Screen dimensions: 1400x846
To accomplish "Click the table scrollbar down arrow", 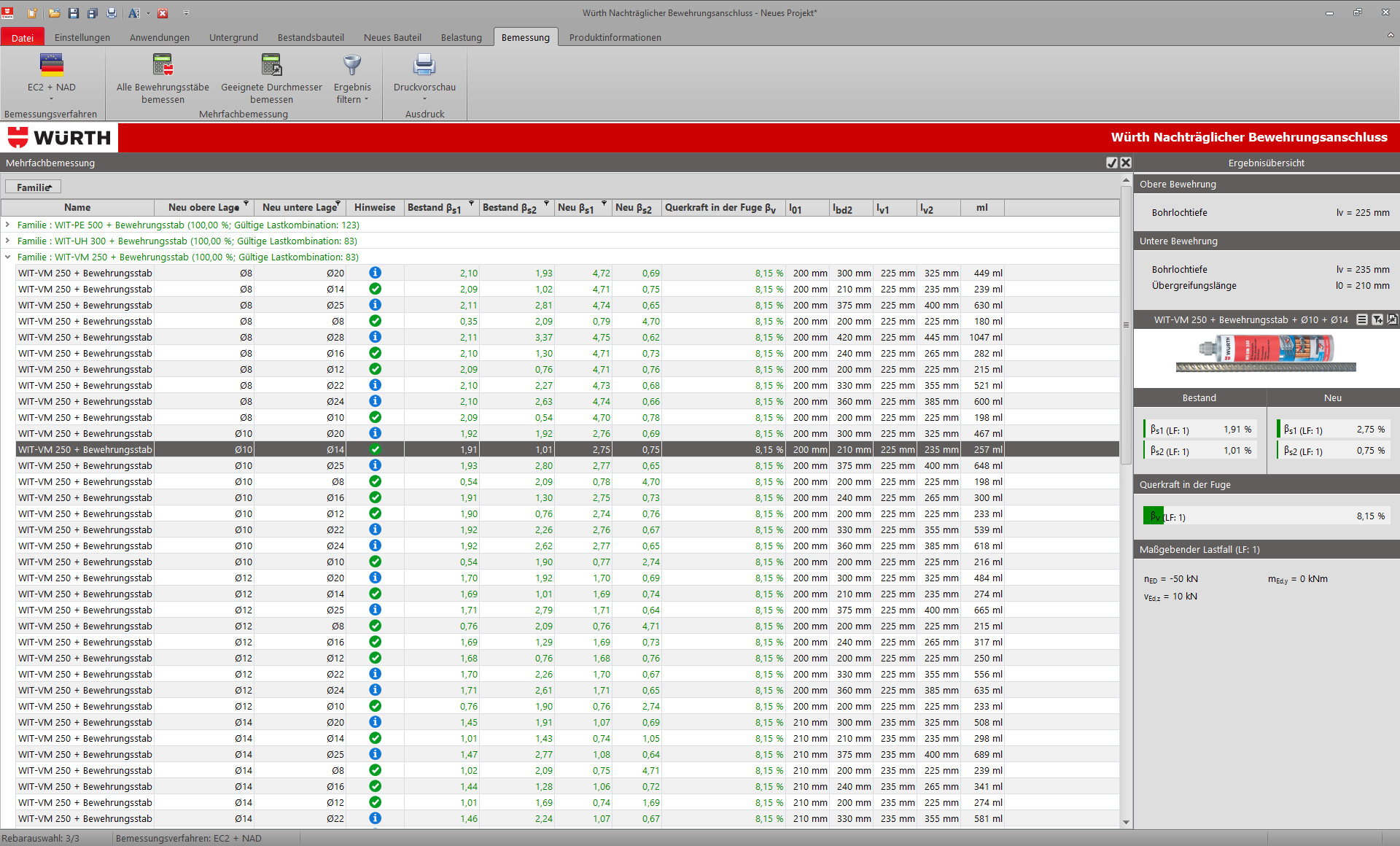I will click(1126, 822).
